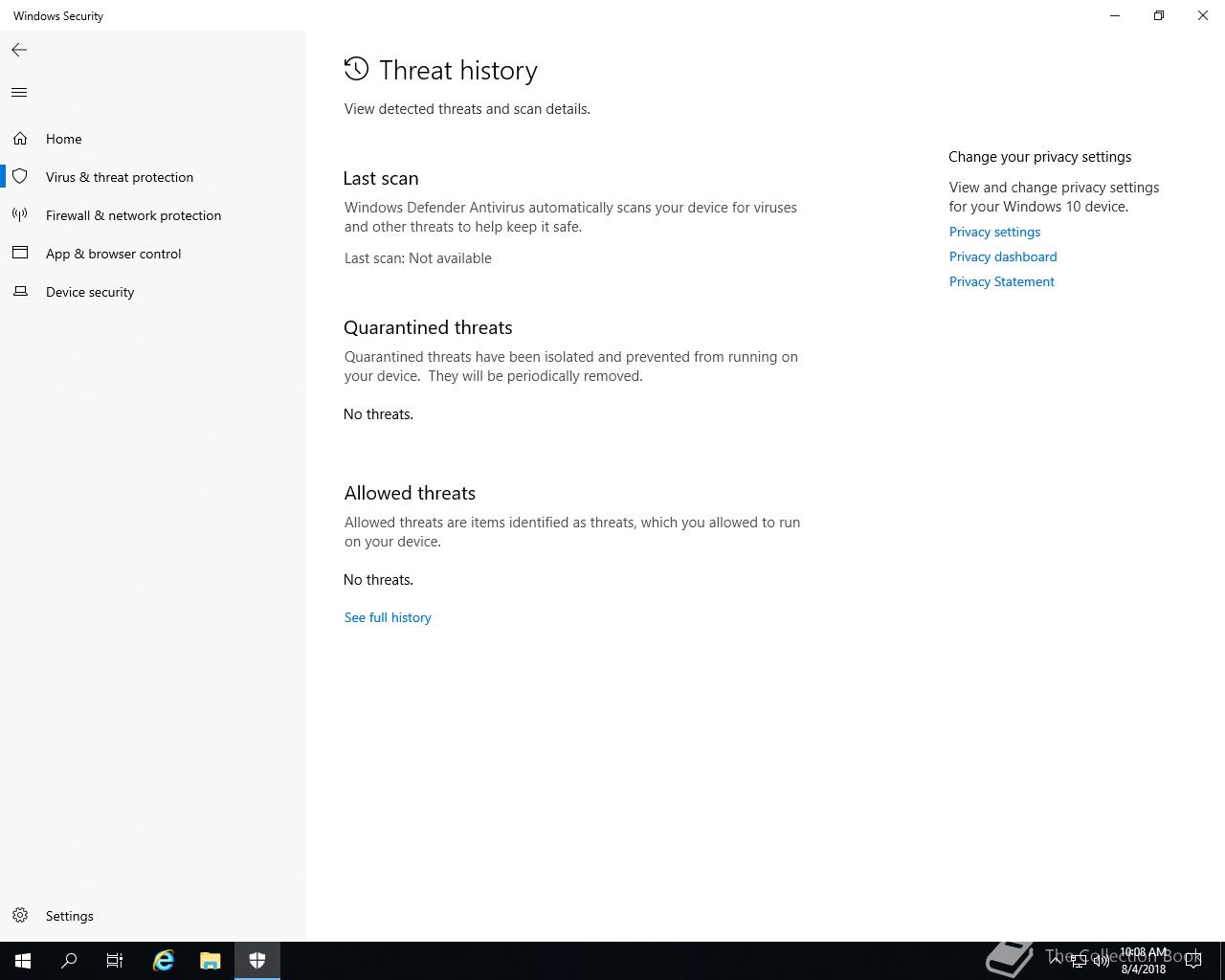Restore down the Windows Security window

1159,15
